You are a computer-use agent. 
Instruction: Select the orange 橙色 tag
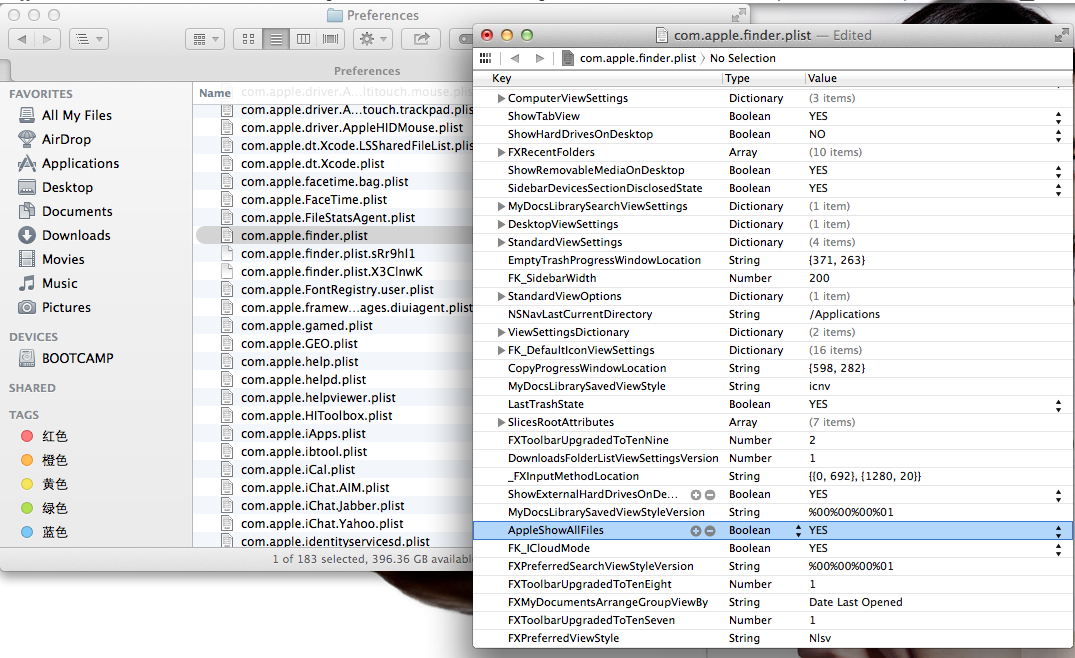pos(54,460)
